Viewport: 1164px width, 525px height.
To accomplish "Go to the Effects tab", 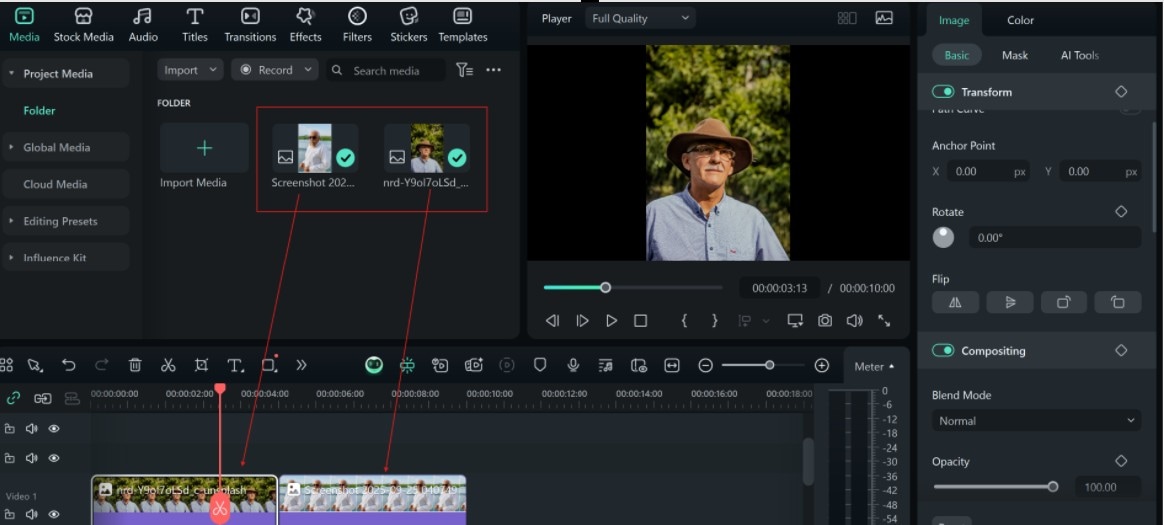I will pyautogui.click(x=305, y=25).
